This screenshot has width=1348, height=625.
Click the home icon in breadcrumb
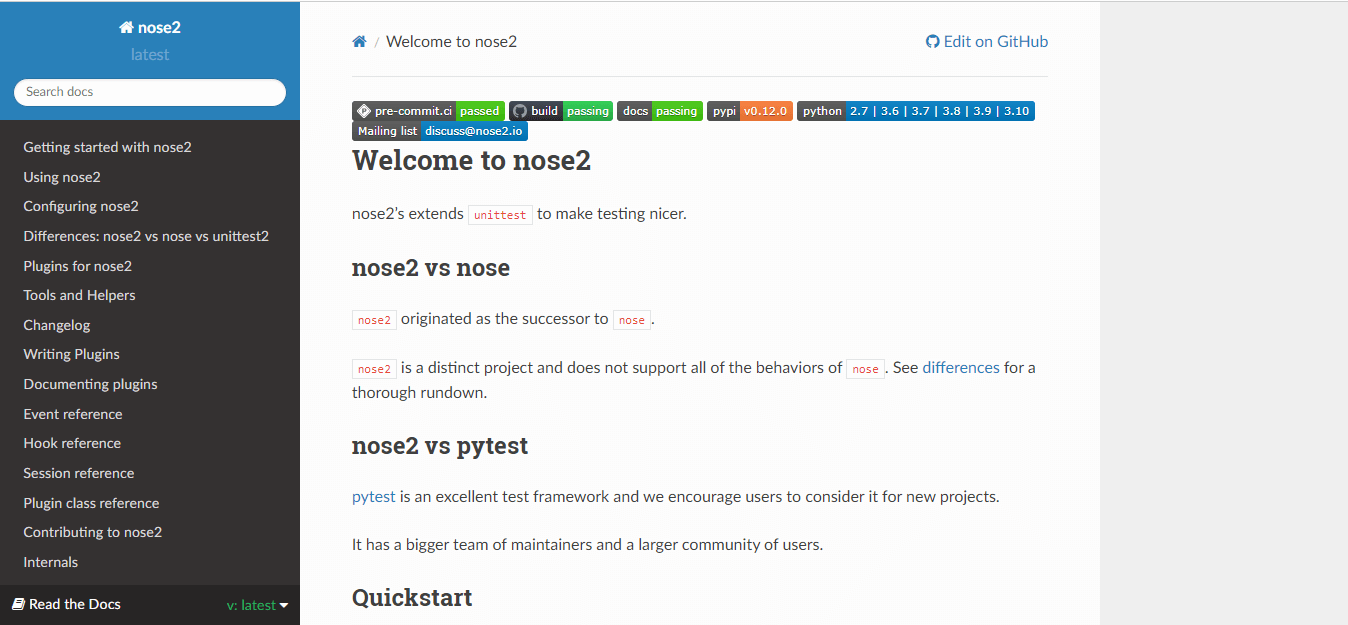point(359,42)
